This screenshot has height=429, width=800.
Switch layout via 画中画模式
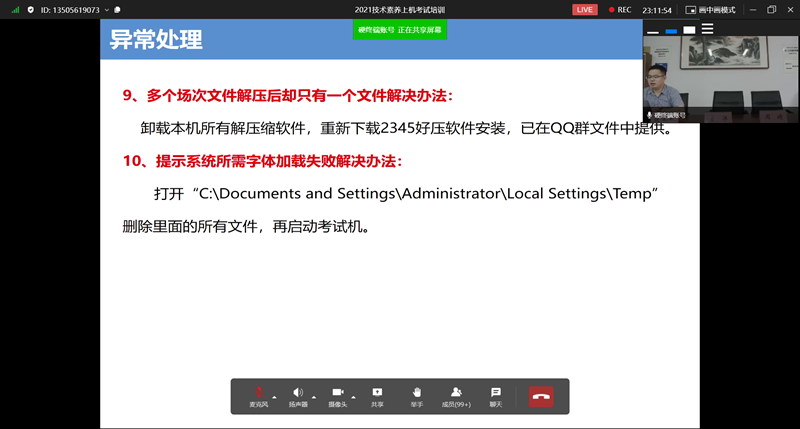pos(710,9)
